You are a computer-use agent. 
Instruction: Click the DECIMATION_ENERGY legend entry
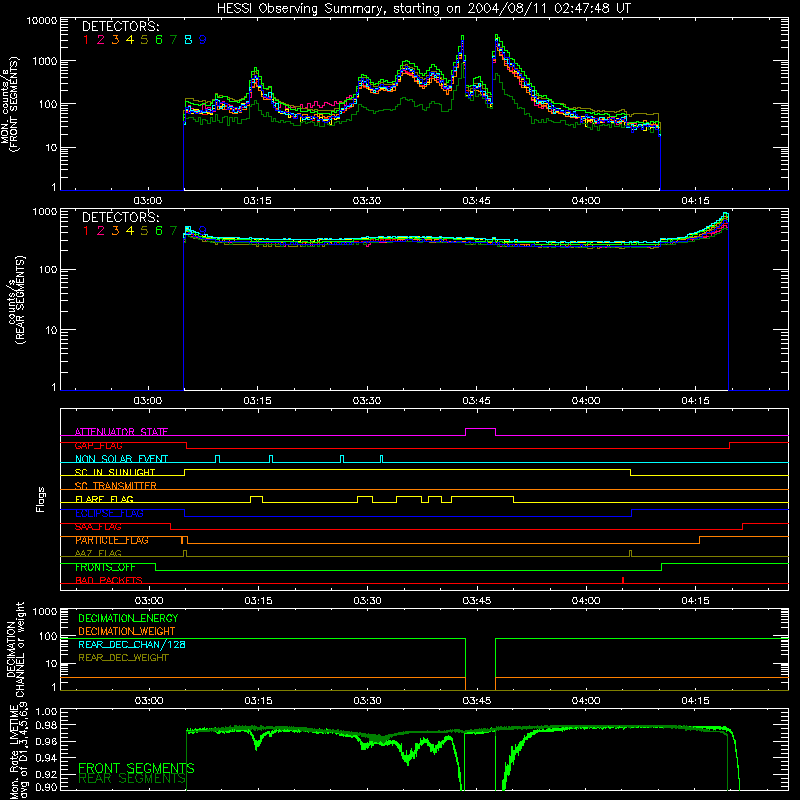pyautogui.click(x=128, y=618)
